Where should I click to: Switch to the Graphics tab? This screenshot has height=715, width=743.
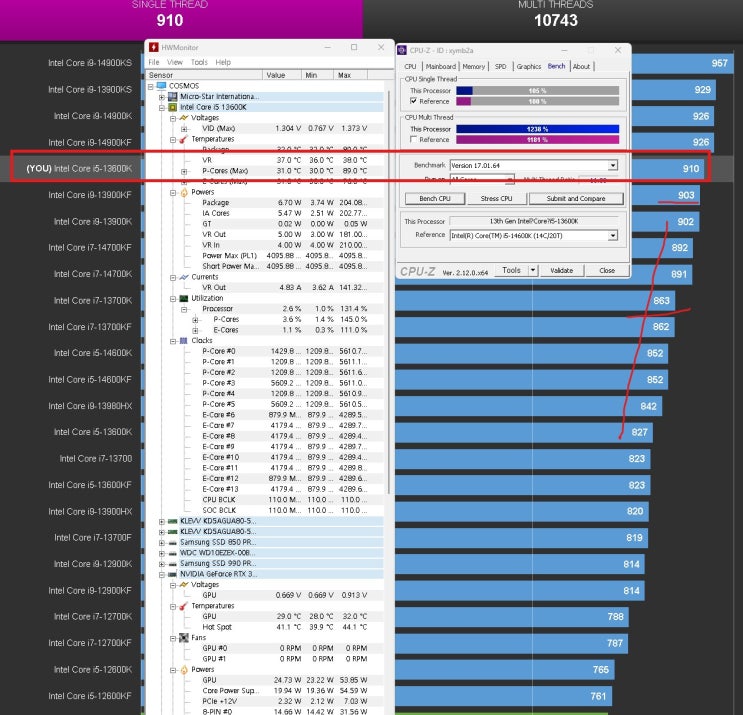pos(528,66)
